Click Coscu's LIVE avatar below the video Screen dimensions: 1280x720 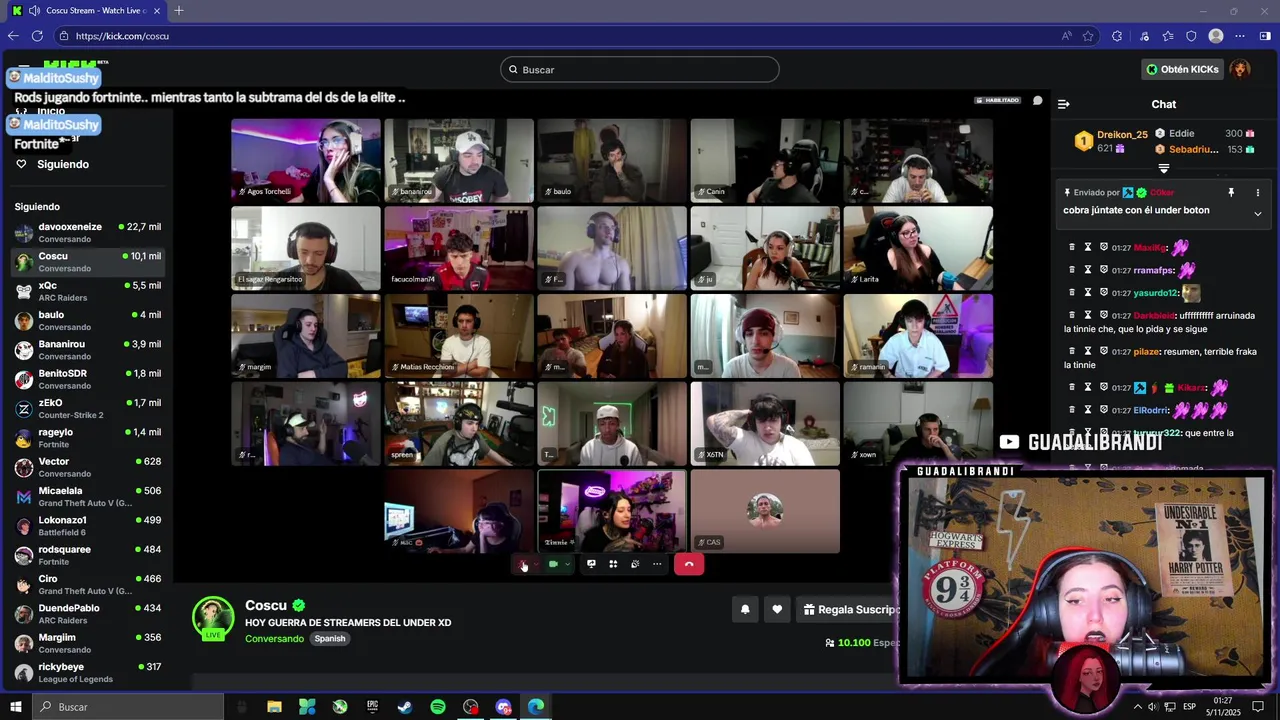click(x=213, y=618)
